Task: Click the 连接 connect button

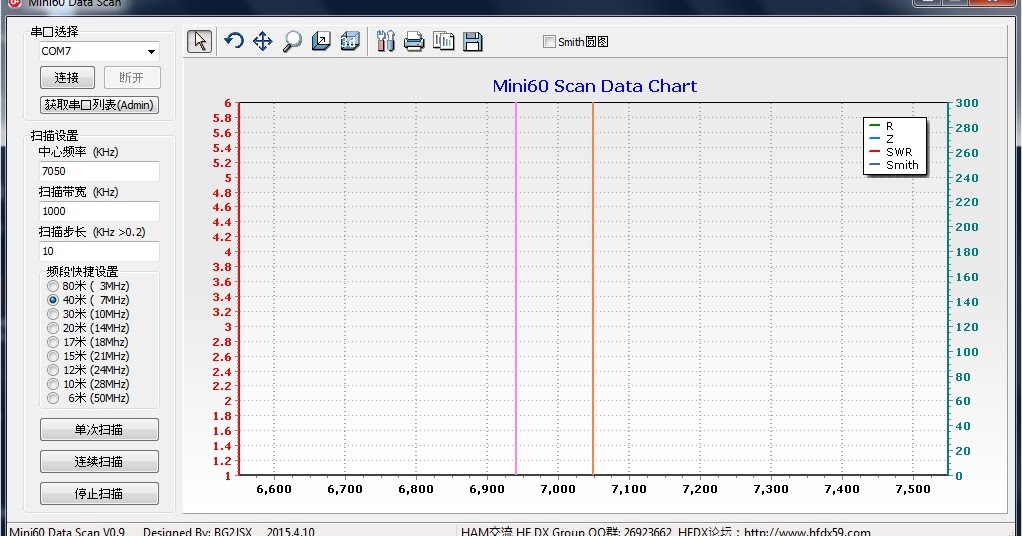Action: [x=67, y=78]
